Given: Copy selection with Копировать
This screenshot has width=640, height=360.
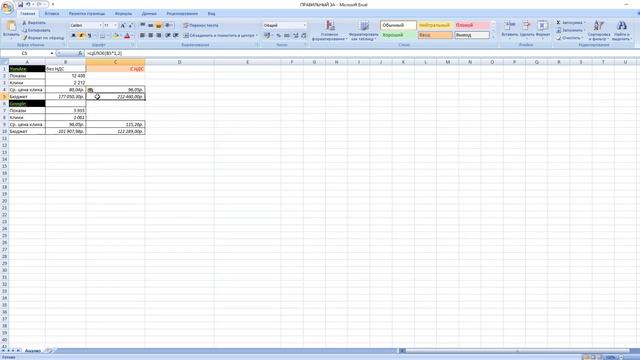Looking at the screenshot, I should pos(36,30).
